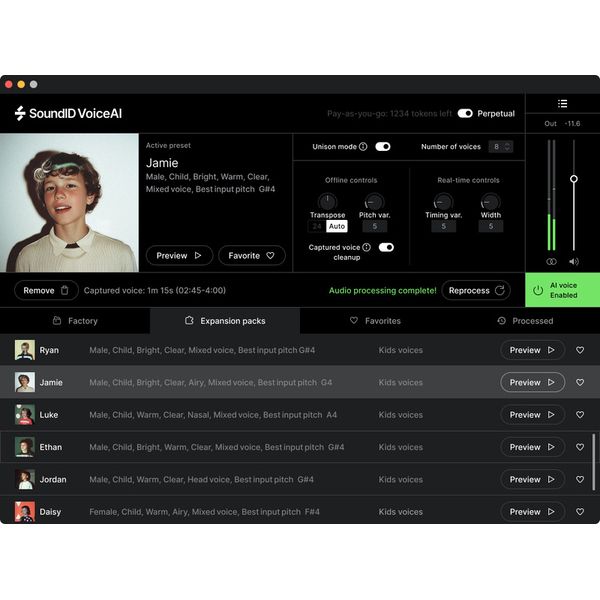600x600 pixels.
Task: Click the SoundID VoiceAI logo
Action: (x=68, y=113)
